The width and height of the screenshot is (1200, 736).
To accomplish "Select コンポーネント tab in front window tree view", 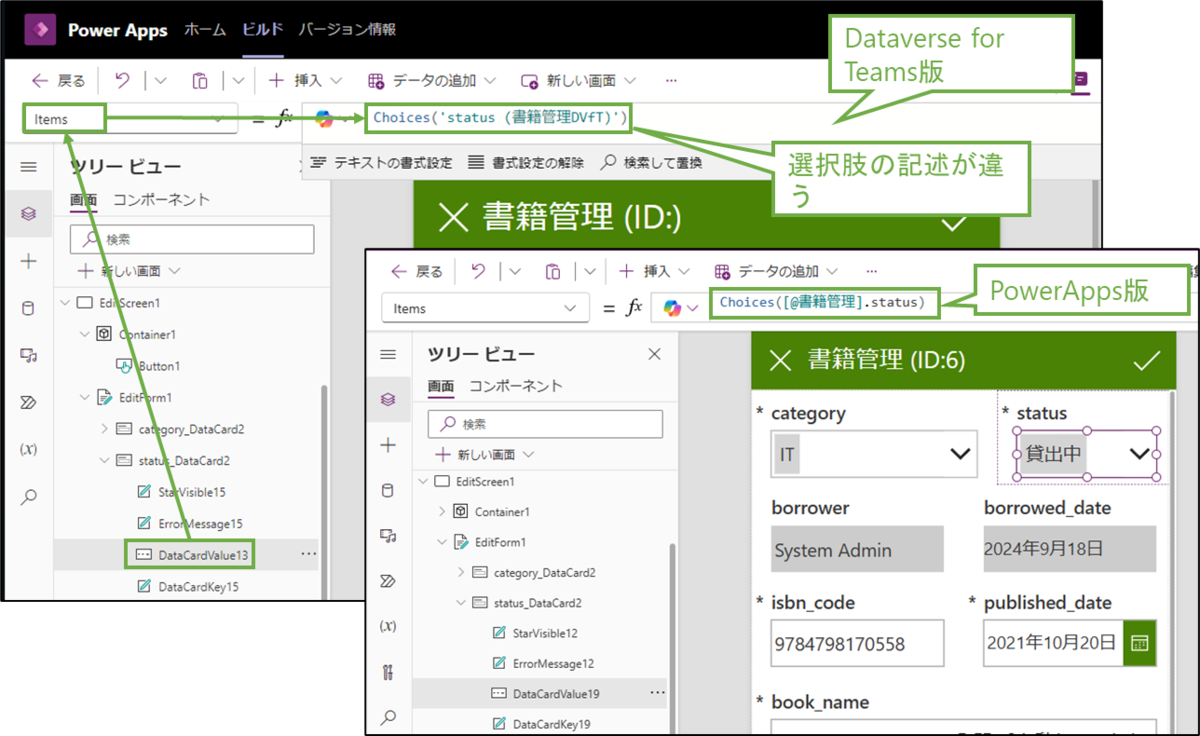I will (x=516, y=386).
